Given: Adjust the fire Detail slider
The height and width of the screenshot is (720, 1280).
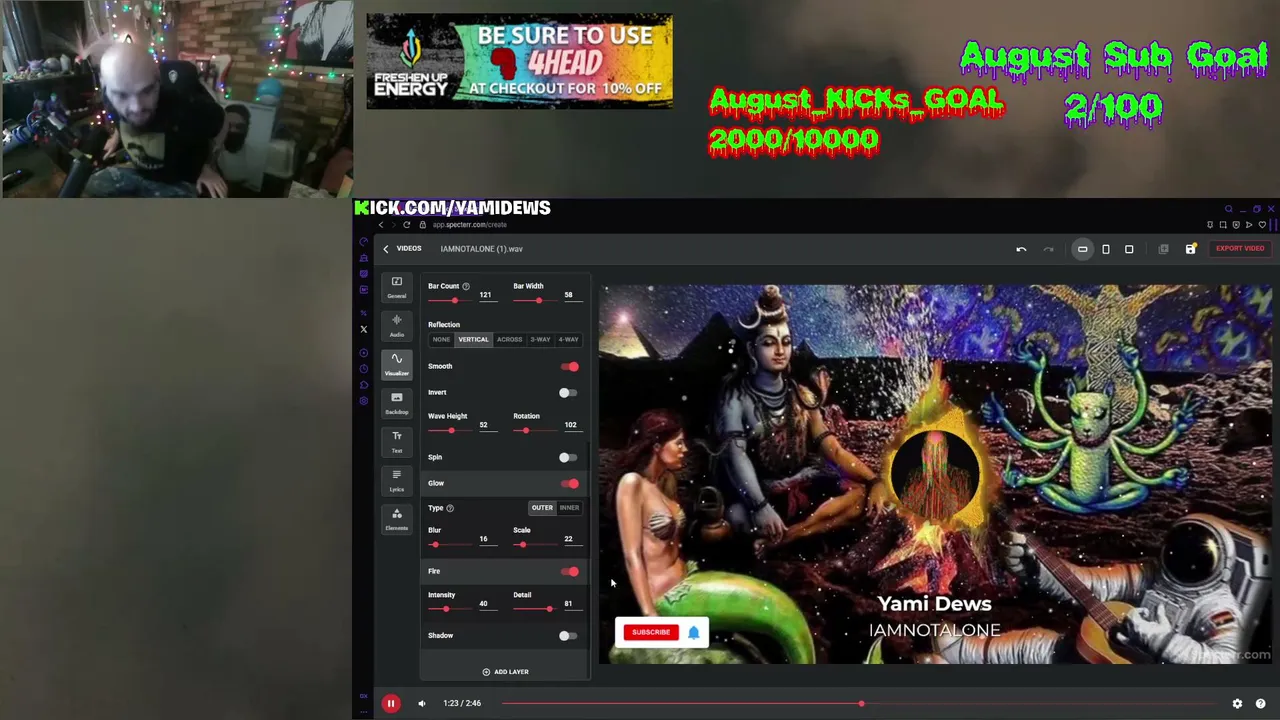Looking at the screenshot, I should [x=536, y=609].
